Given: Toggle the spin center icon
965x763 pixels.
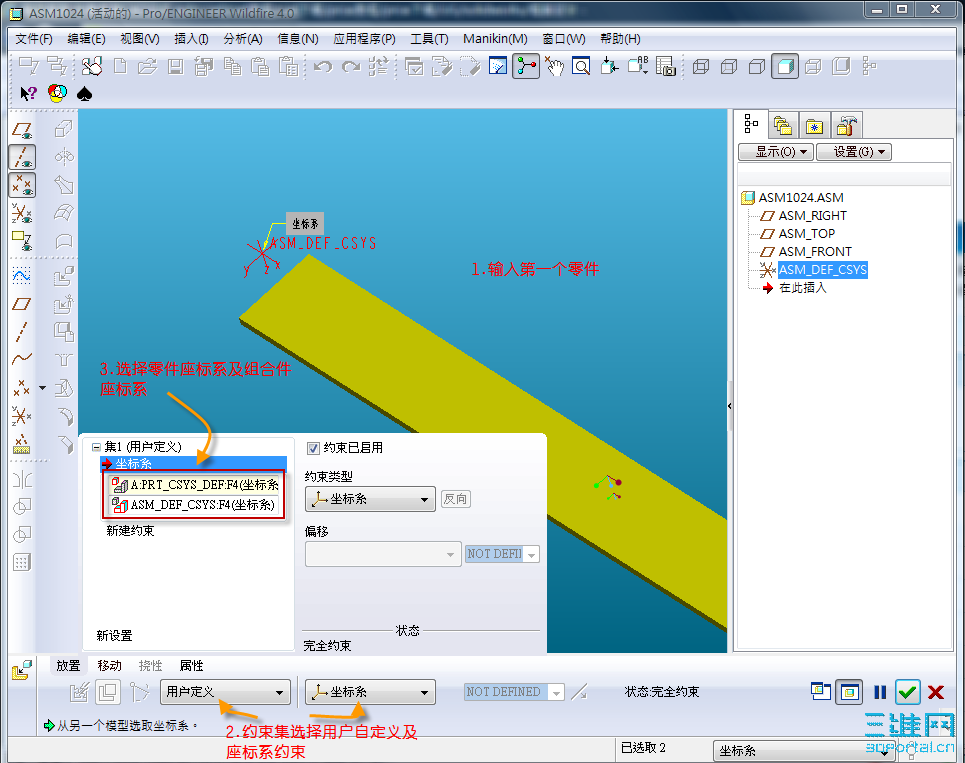Looking at the screenshot, I should (x=526, y=66).
